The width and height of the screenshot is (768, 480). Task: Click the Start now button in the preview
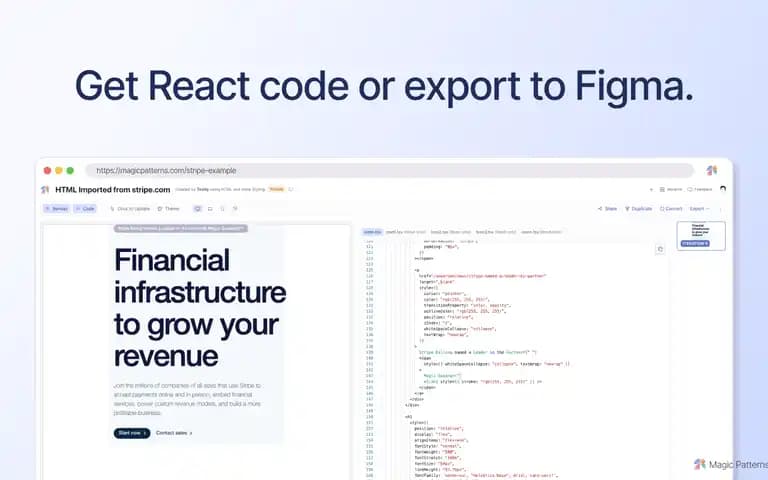[132, 433]
